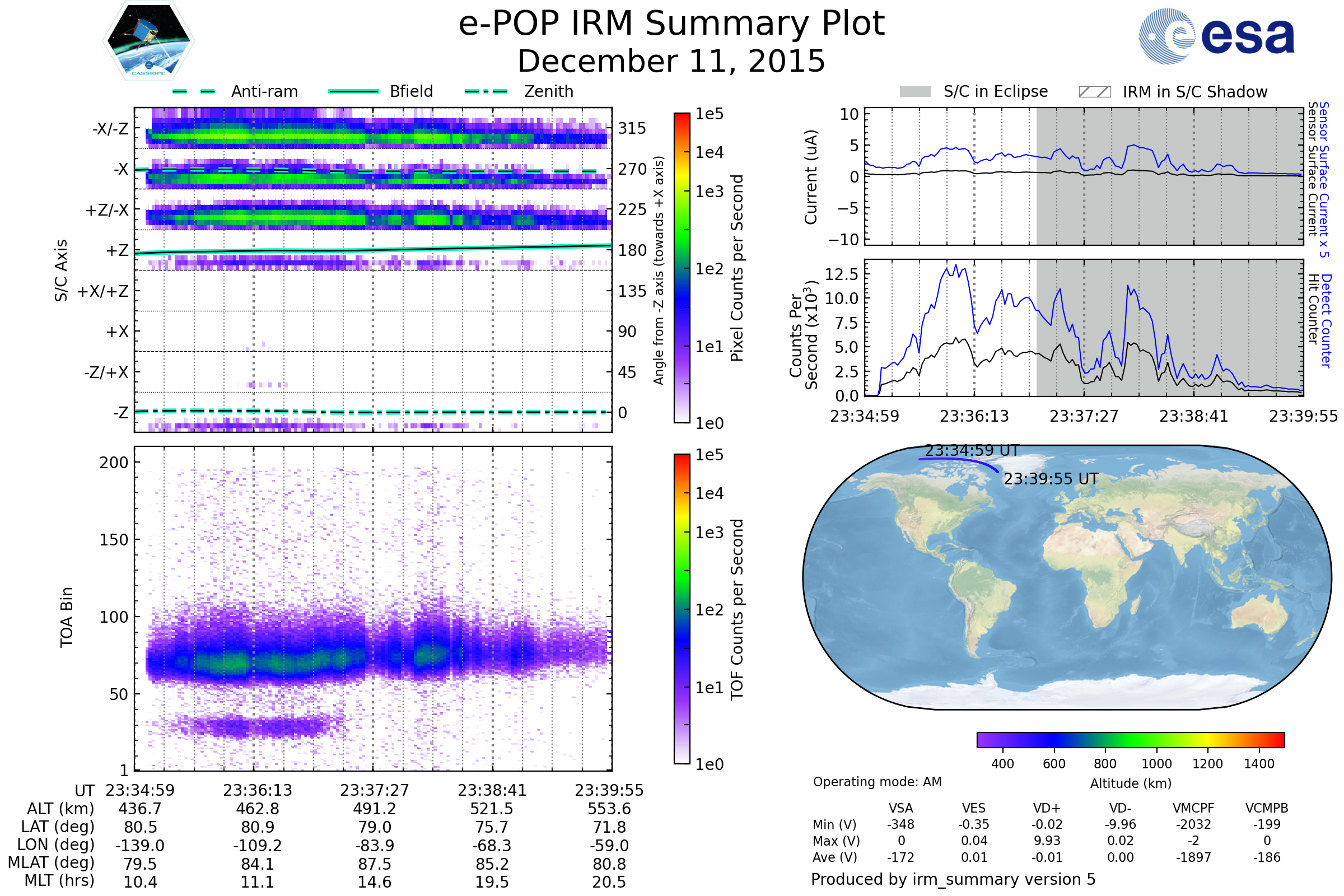Click the TOF Counts per Second colorbar
1344x896 pixels.
tap(682, 609)
